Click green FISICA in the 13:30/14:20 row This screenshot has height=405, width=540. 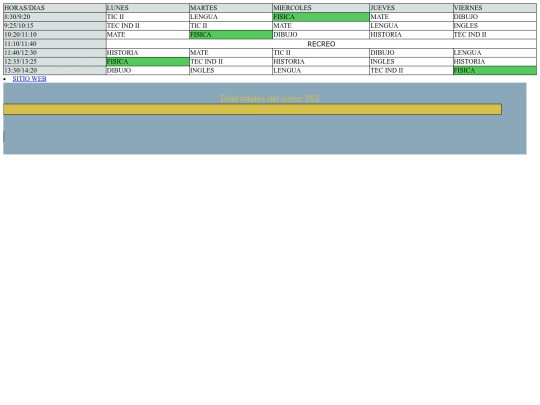[495, 71]
